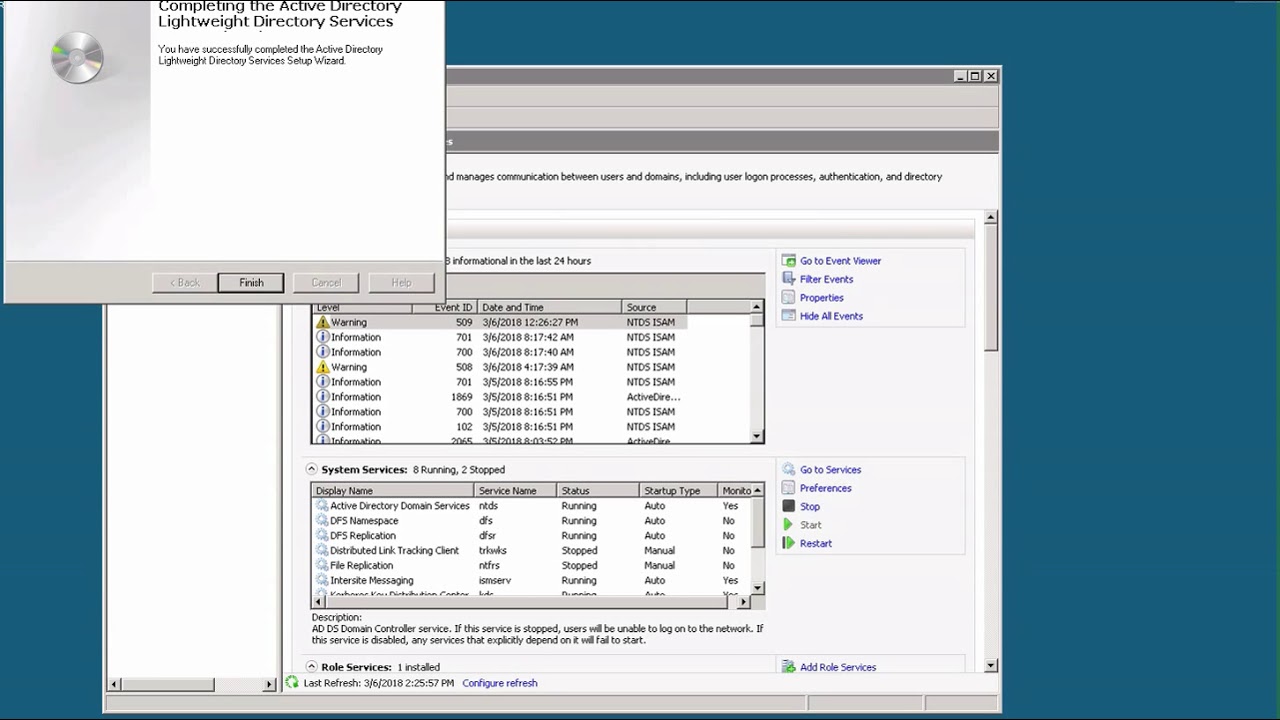Click the Filter Events icon
Screen dimensions: 1280x720
pos(789,279)
